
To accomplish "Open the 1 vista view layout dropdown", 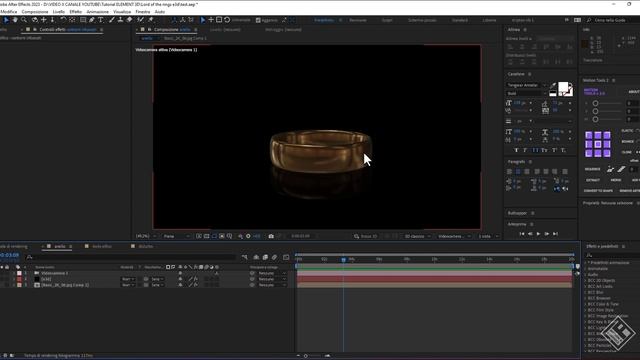I will coord(488,236).
